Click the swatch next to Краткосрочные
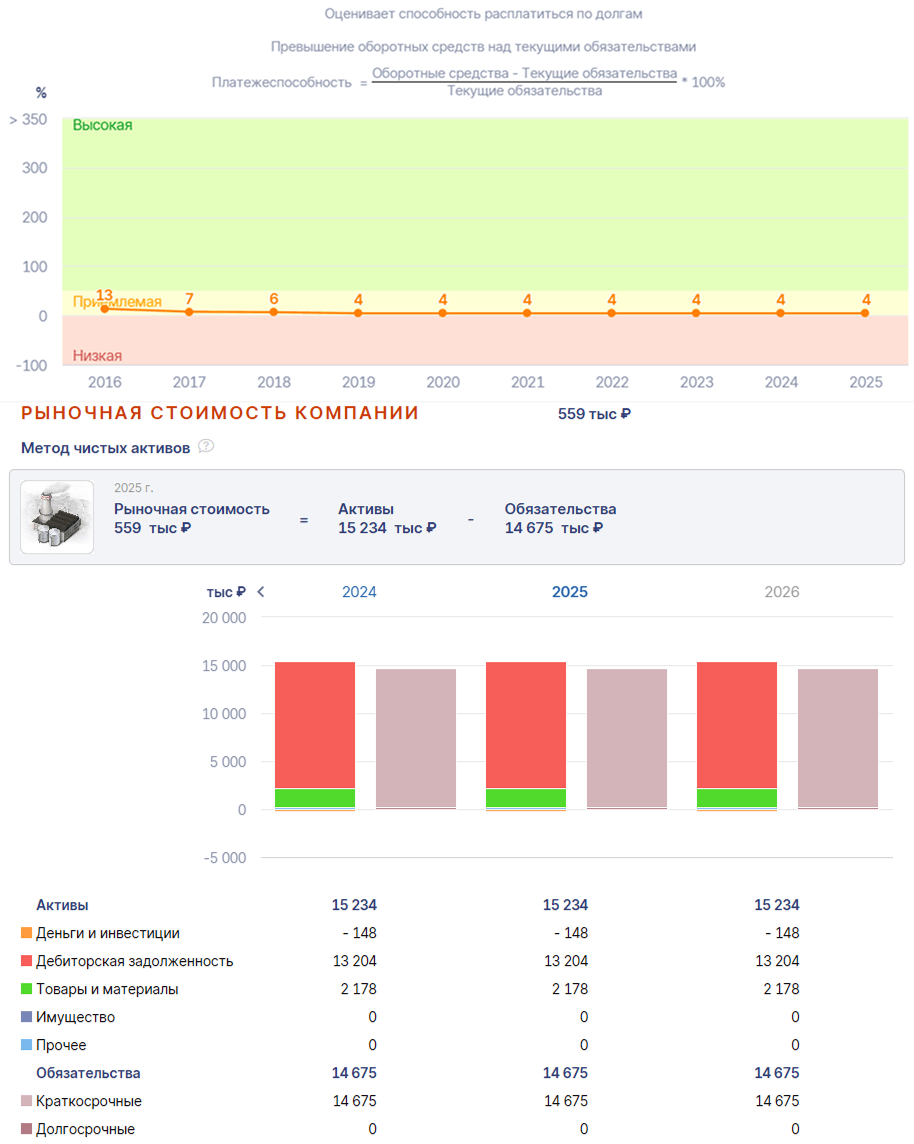Viewport: 914px width, 1144px height. pos(27,1101)
